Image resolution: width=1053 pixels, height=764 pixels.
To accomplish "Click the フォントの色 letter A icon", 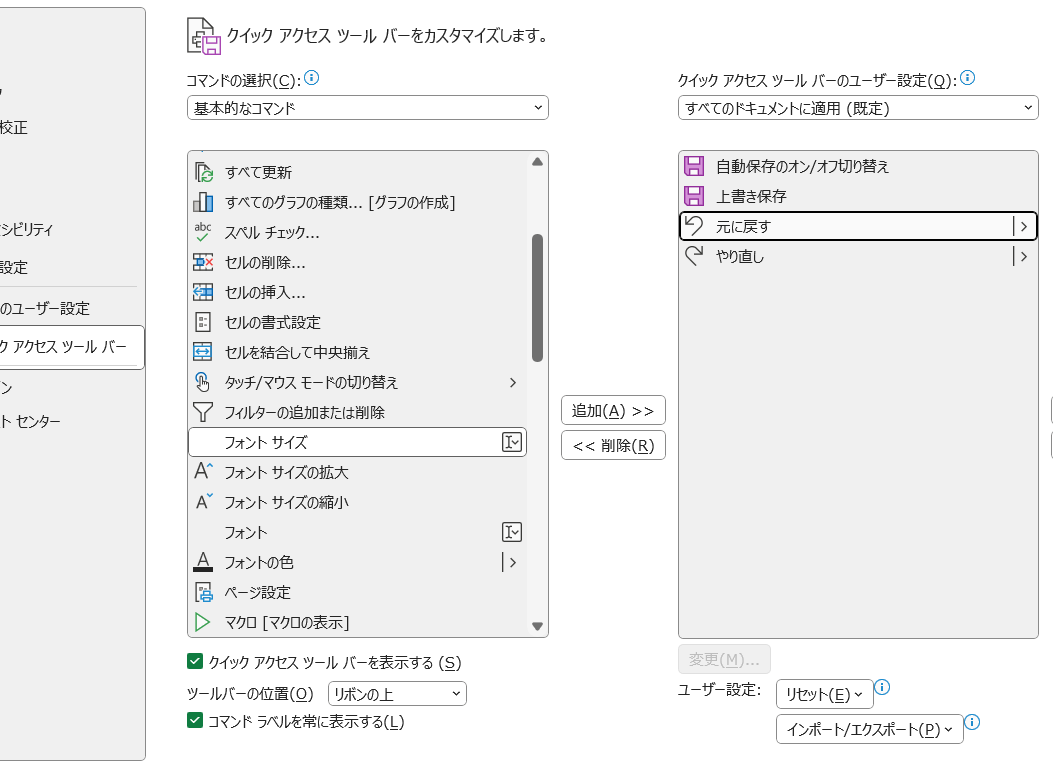I will [x=203, y=562].
